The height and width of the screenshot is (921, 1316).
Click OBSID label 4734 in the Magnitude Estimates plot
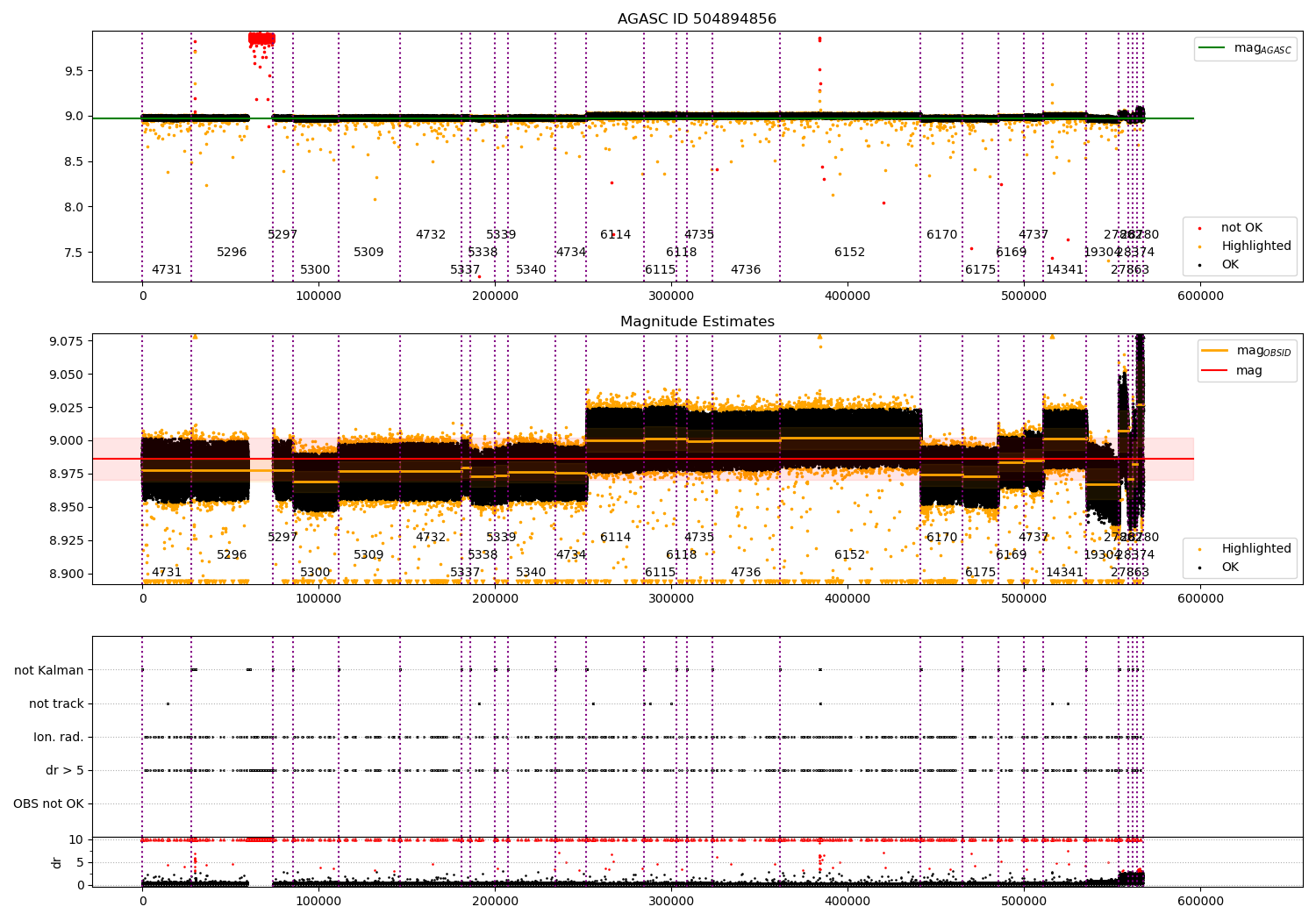(571, 554)
